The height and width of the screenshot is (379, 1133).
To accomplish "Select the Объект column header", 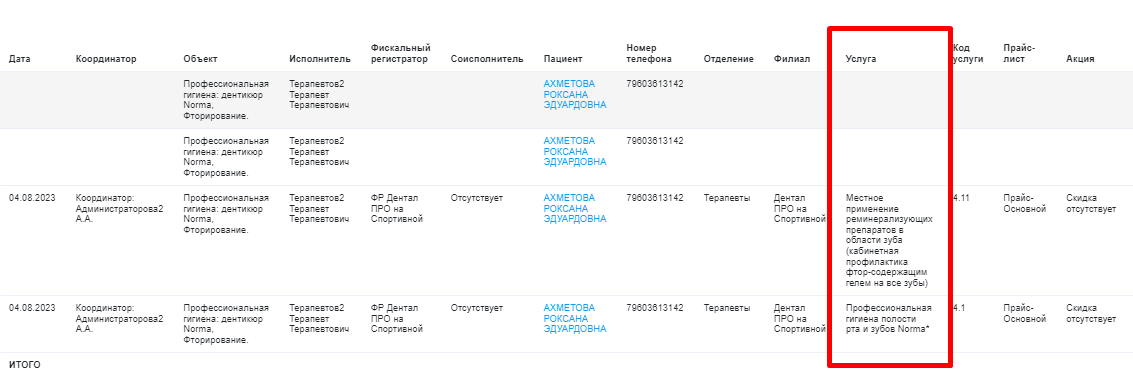I will coord(200,59).
